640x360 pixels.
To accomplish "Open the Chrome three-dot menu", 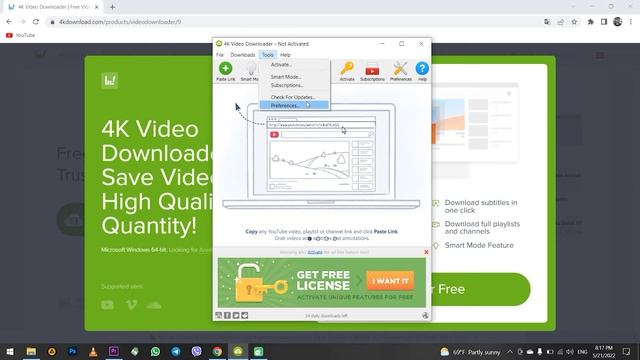I will [x=631, y=22].
